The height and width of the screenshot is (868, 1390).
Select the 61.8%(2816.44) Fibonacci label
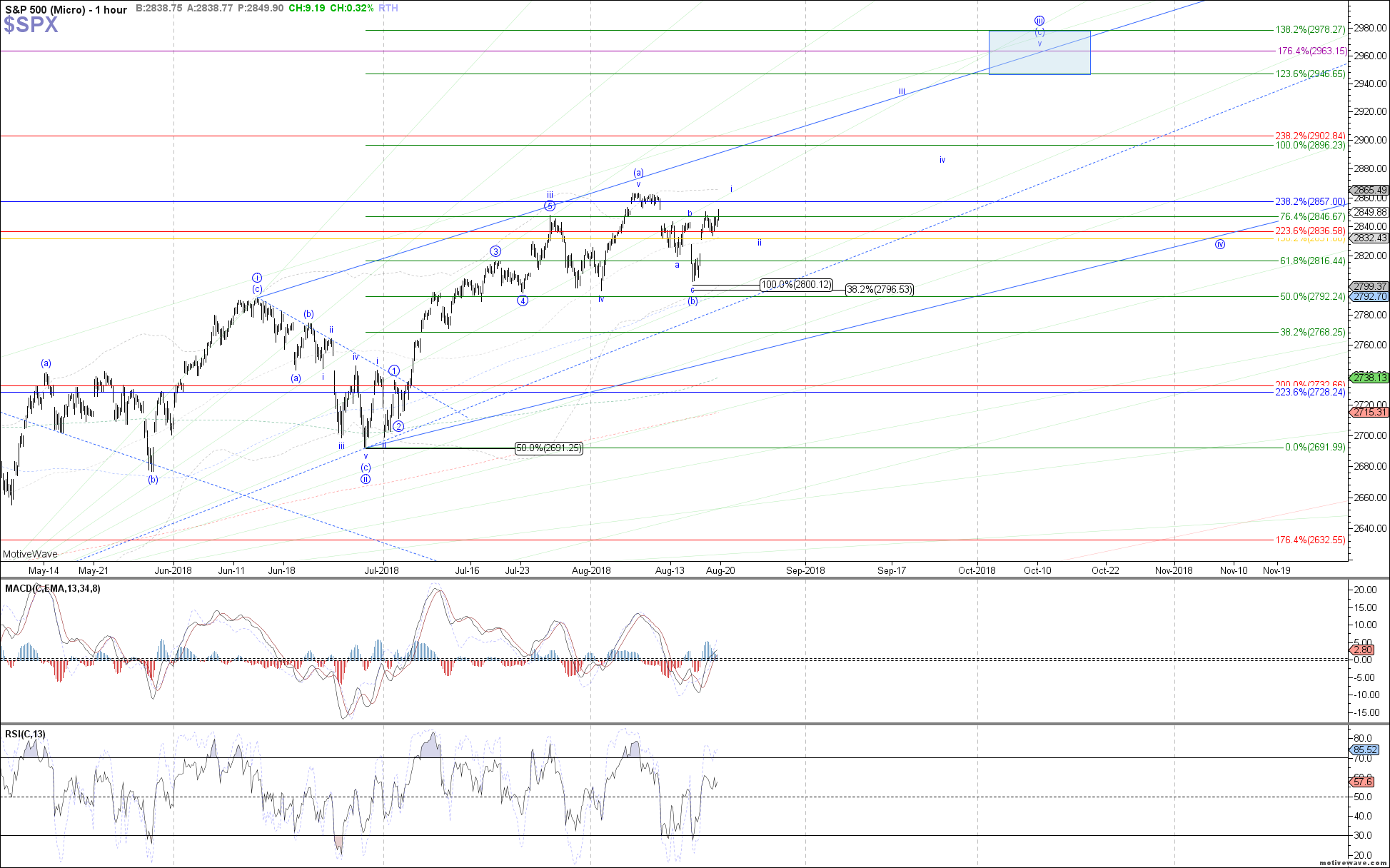click(1312, 261)
